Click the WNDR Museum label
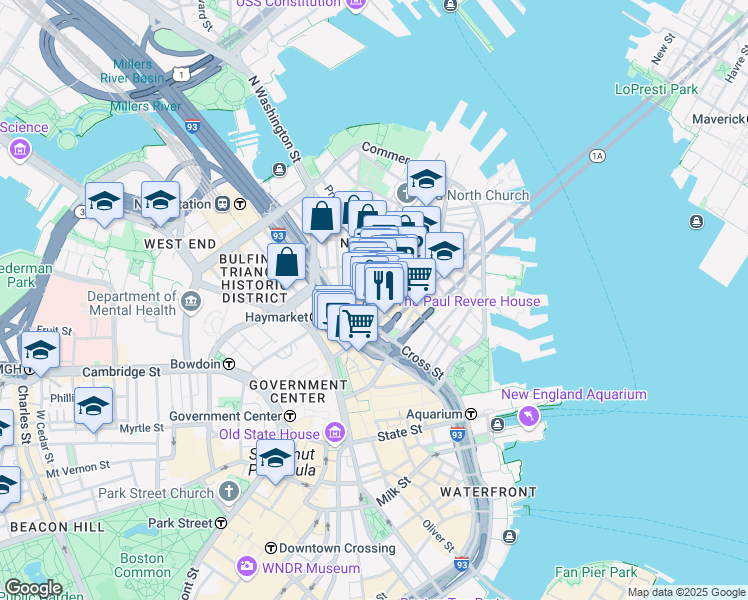Image resolution: width=748 pixels, height=600 pixels. click(311, 568)
